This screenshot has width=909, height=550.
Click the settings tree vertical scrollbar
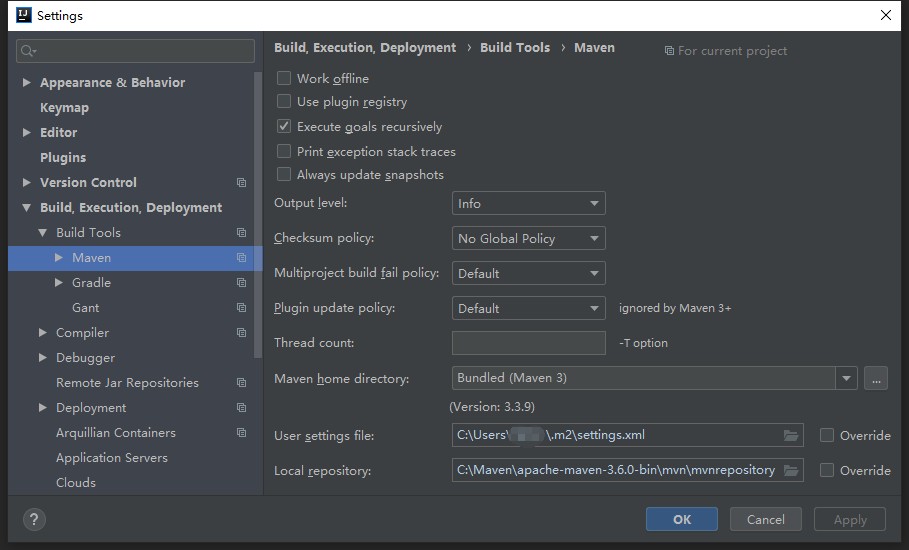point(258,214)
